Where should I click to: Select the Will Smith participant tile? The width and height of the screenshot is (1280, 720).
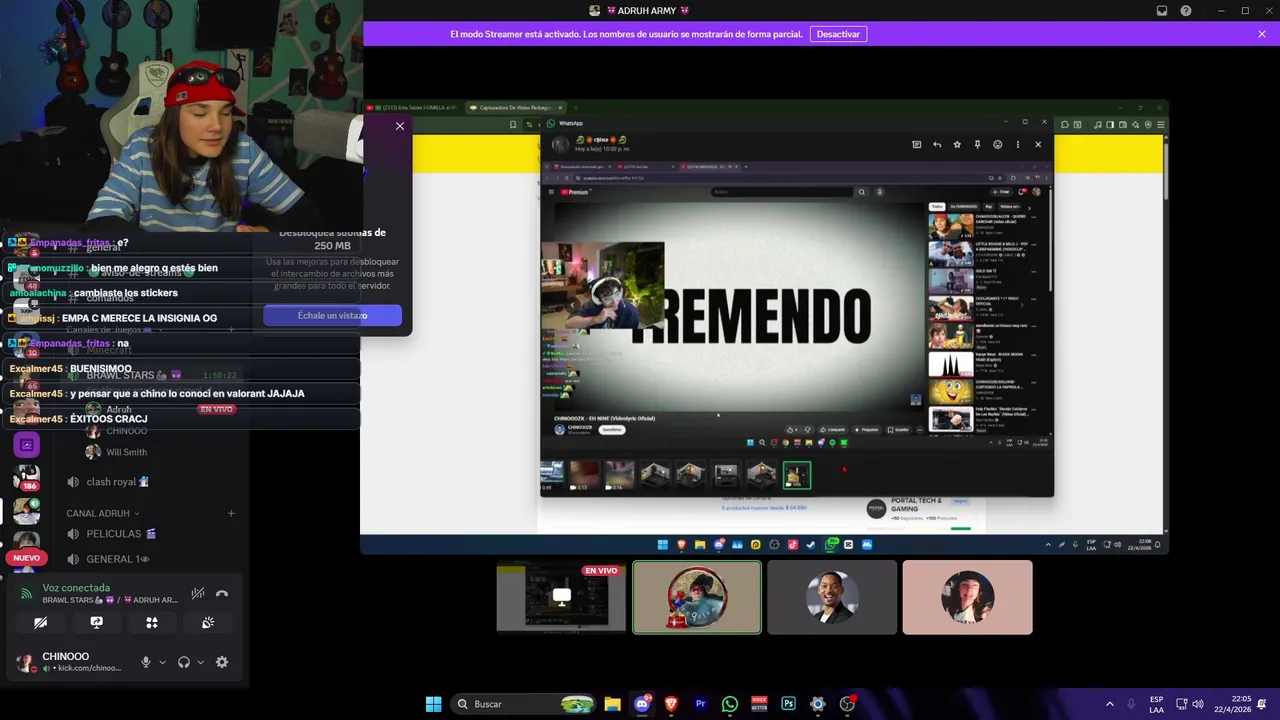(x=832, y=597)
